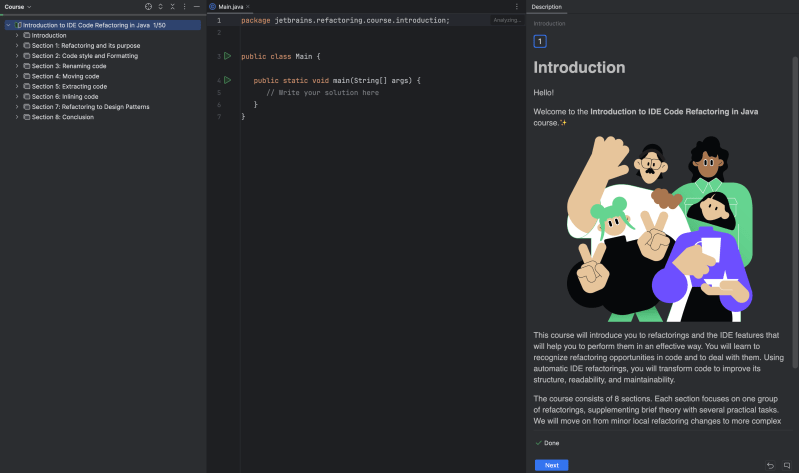Image resolution: width=799 pixels, height=473 pixels.
Task: Expand Section 7: Refactoring to Design Patterns chevron
Action: [x=17, y=107]
